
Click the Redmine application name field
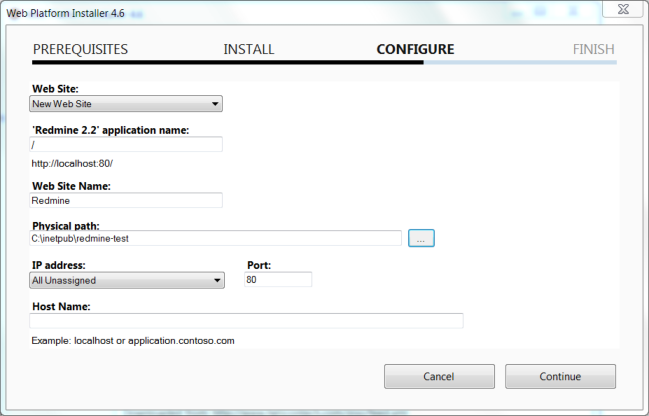click(x=126, y=145)
